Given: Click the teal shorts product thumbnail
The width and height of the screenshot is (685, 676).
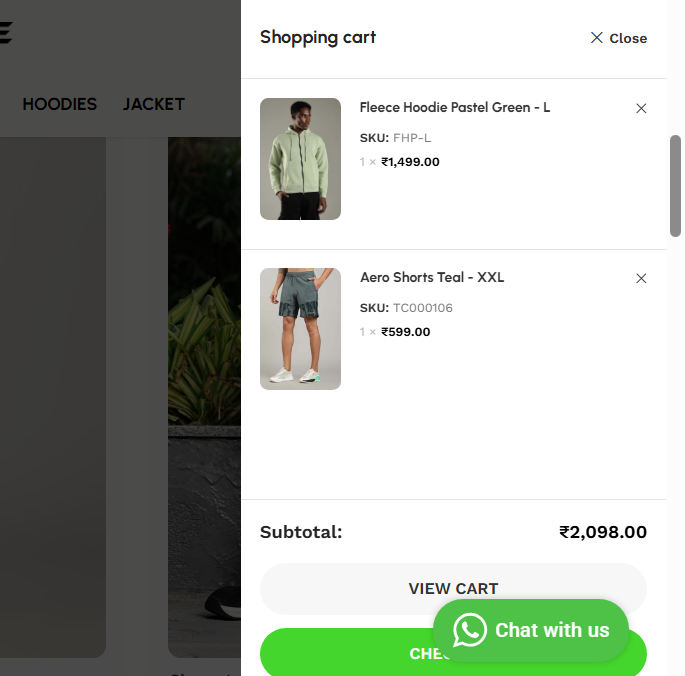Looking at the screenshot, I should pyautogui.click(x=300, y=329).
